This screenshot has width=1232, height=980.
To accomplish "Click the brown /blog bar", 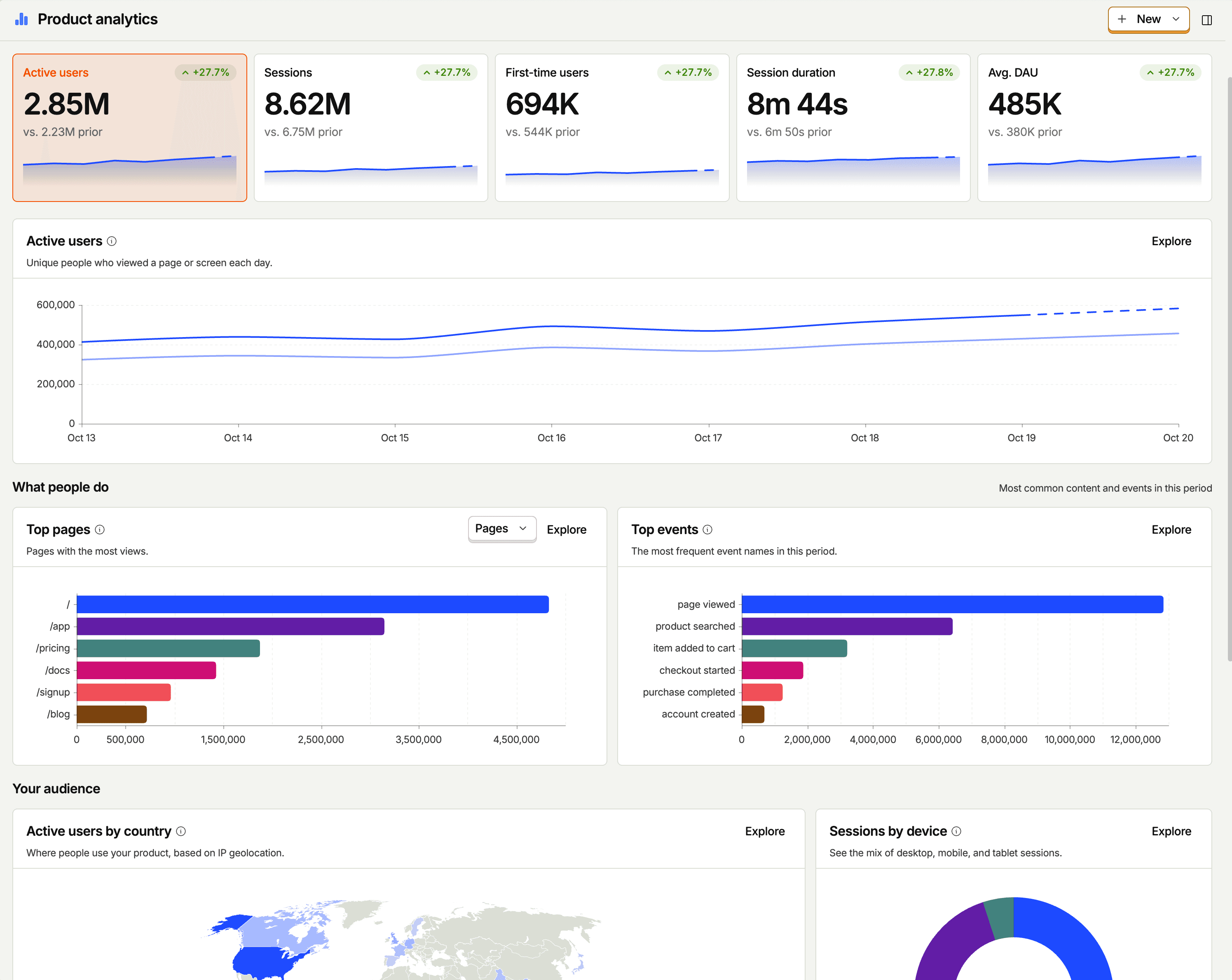I will pos(111,714).
